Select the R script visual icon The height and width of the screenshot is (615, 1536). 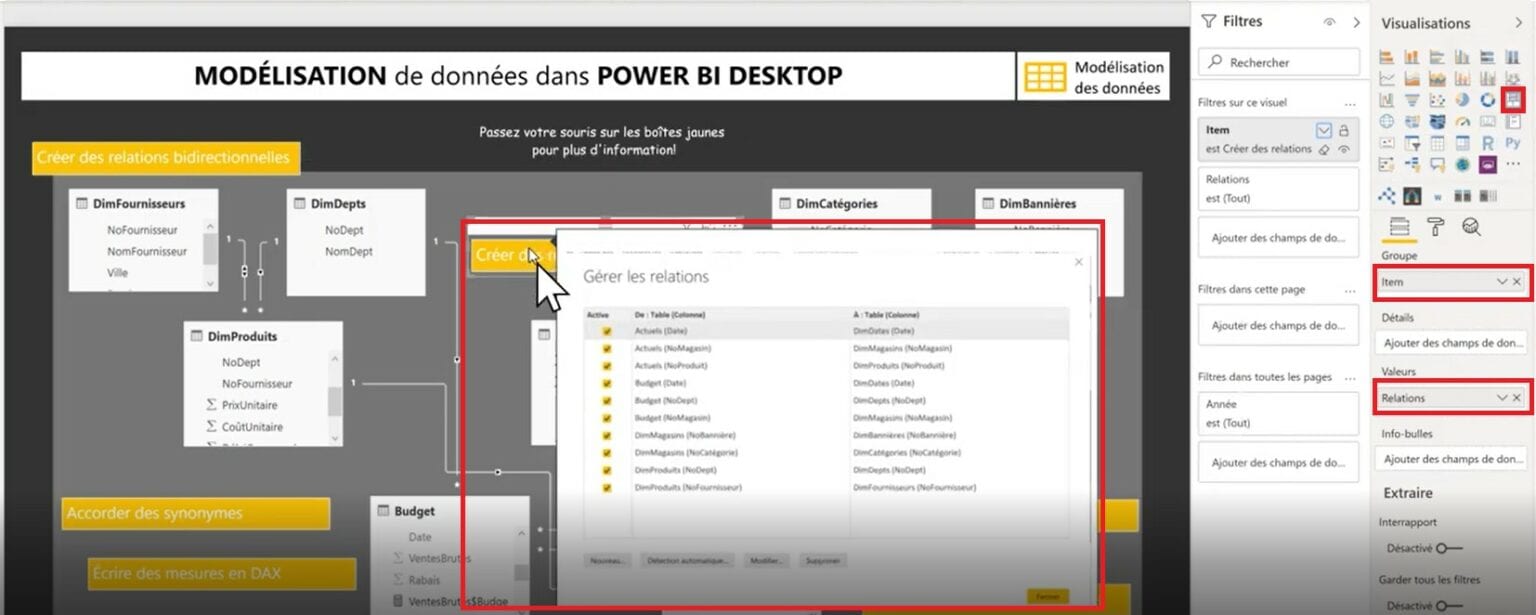[x=1485, y=144]
